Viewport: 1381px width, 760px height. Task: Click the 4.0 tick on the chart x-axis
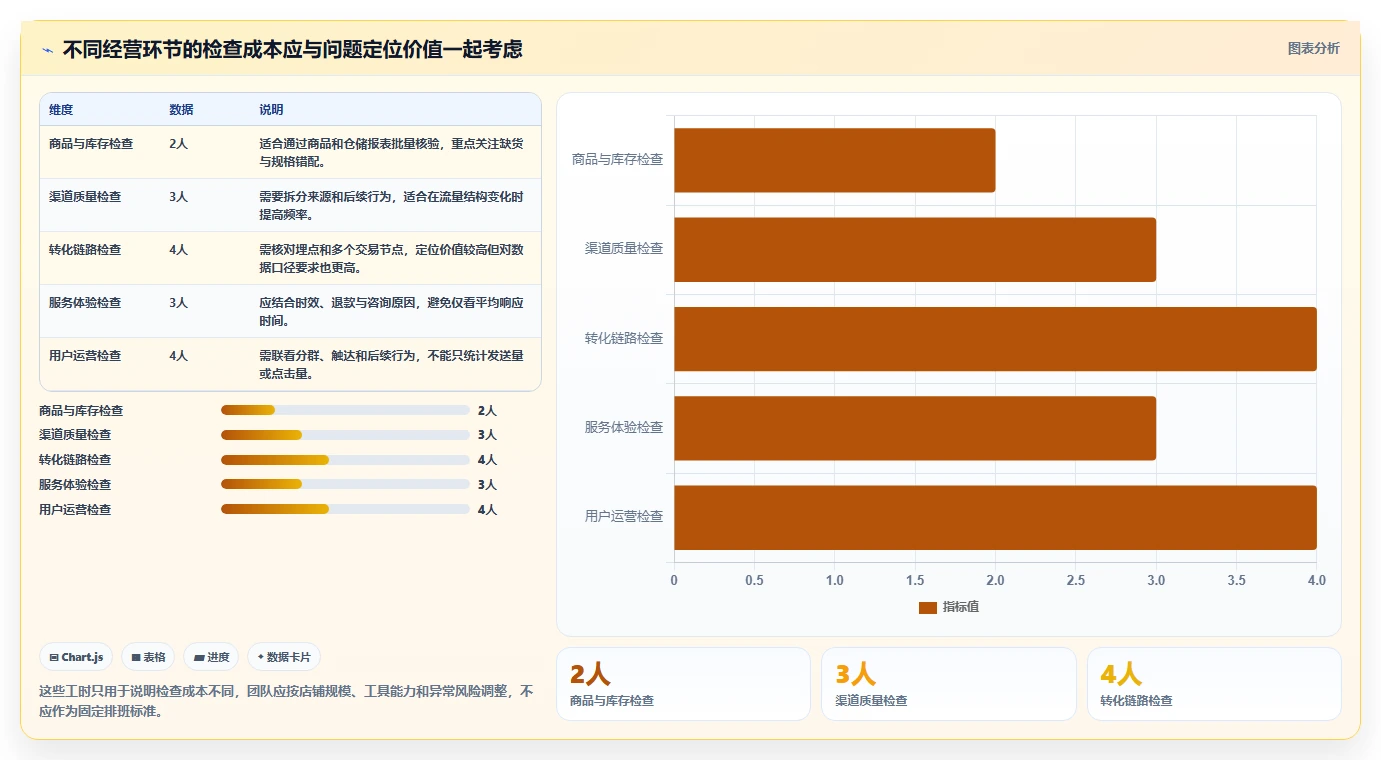coord(1316,580)
